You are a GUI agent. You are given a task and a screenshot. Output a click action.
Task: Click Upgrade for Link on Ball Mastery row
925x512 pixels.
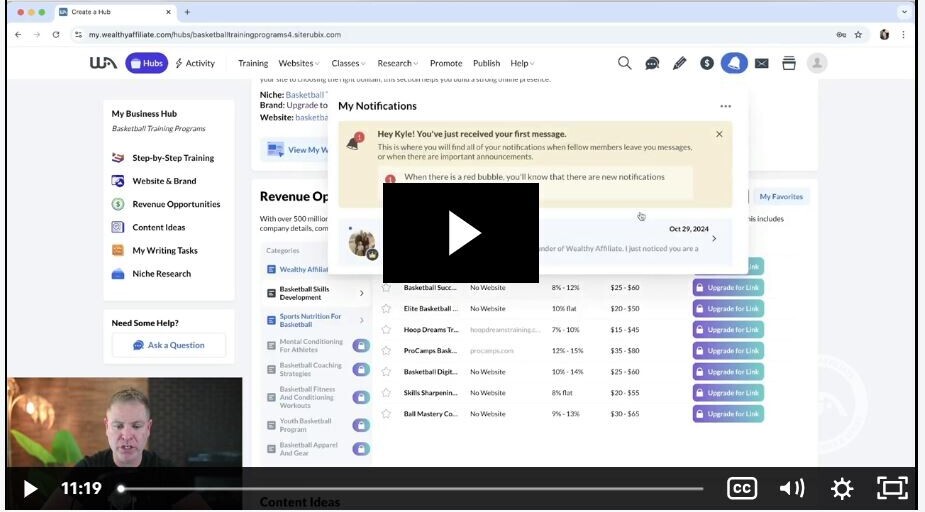coord(728,414)
